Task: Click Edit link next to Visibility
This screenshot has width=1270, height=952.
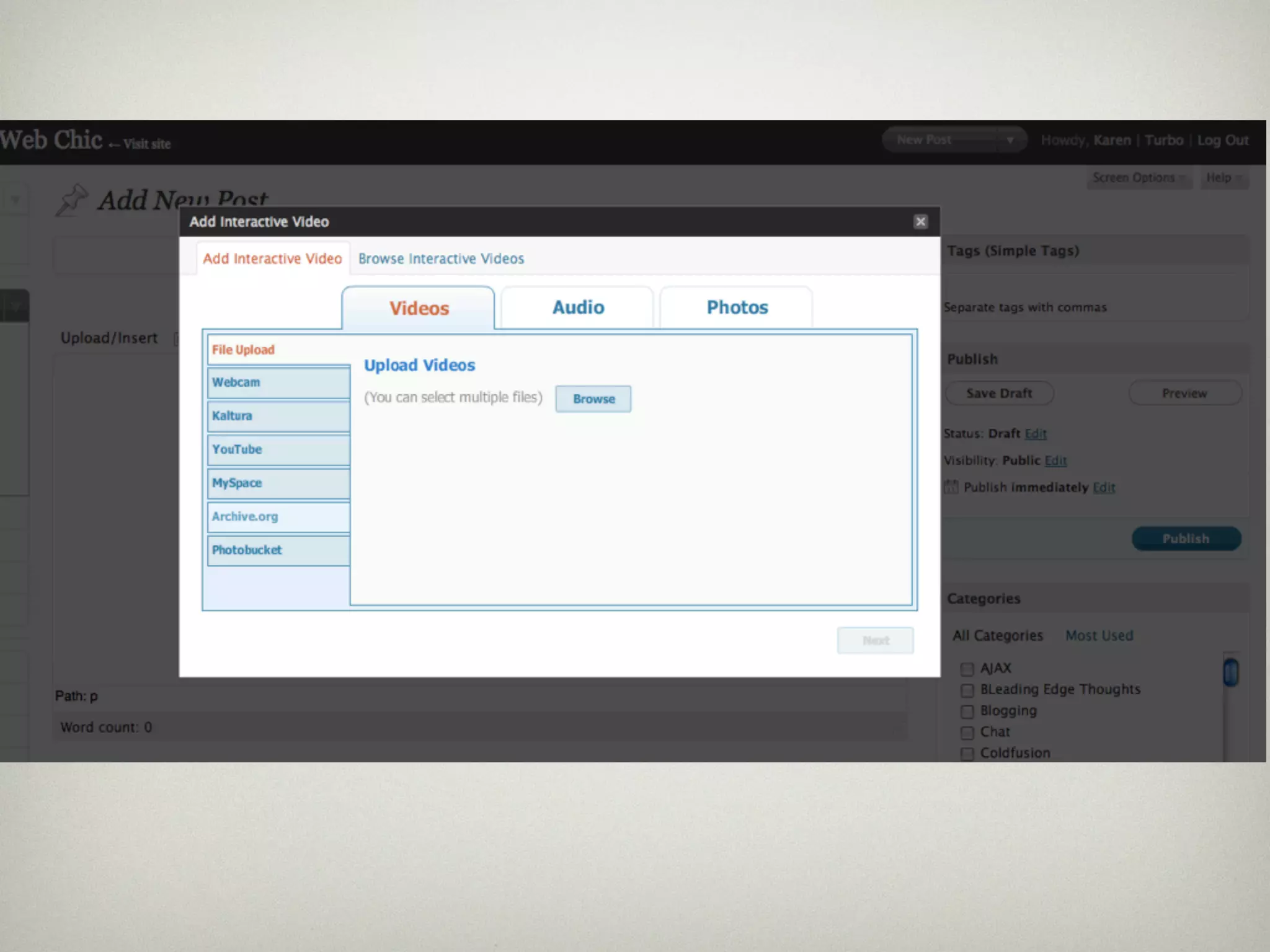Action: [x=1055, y=461]
